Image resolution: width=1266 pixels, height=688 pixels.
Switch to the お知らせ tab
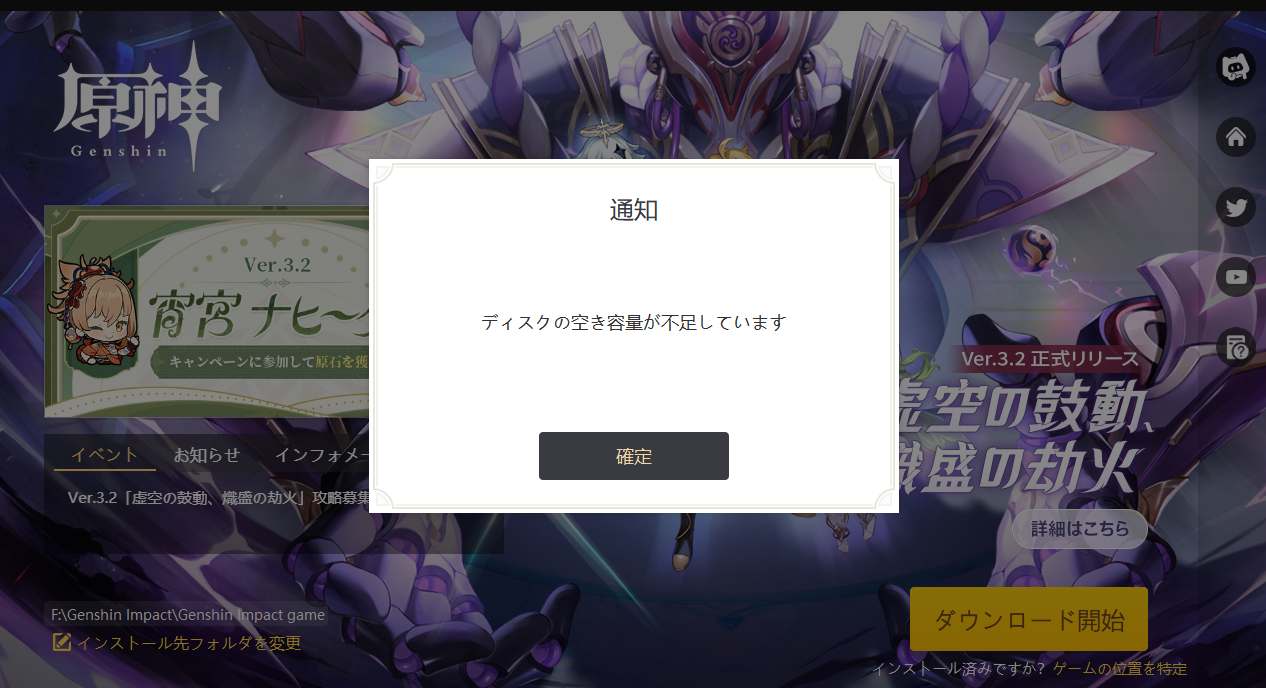click(x=207, y=455)
